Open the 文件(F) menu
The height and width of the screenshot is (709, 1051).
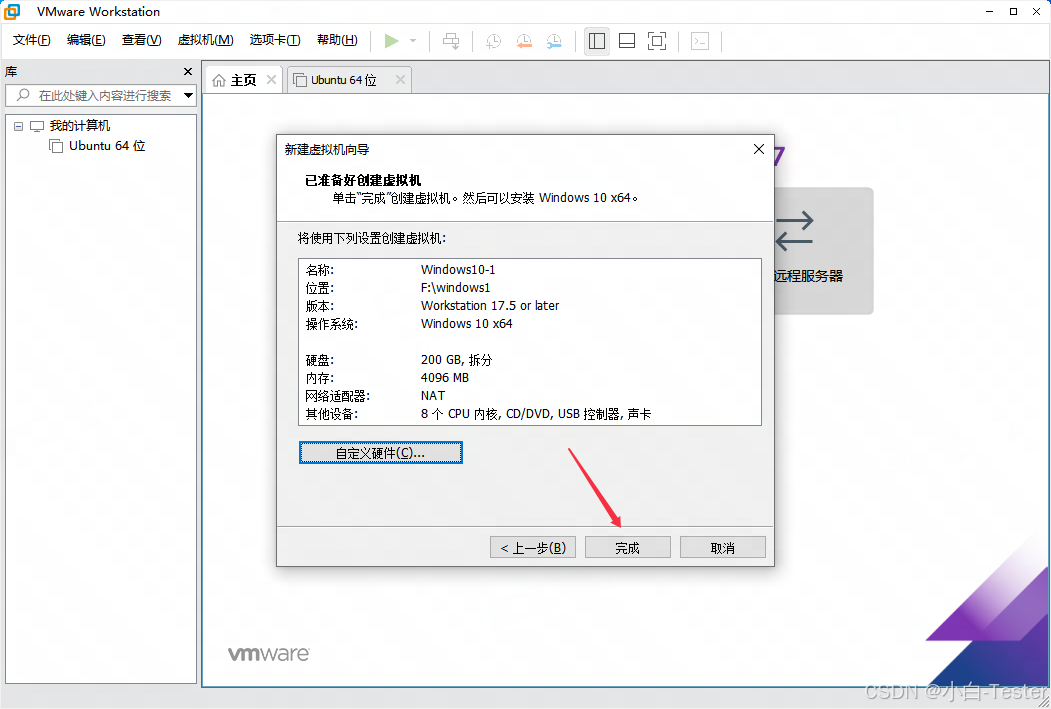point(32,40)
